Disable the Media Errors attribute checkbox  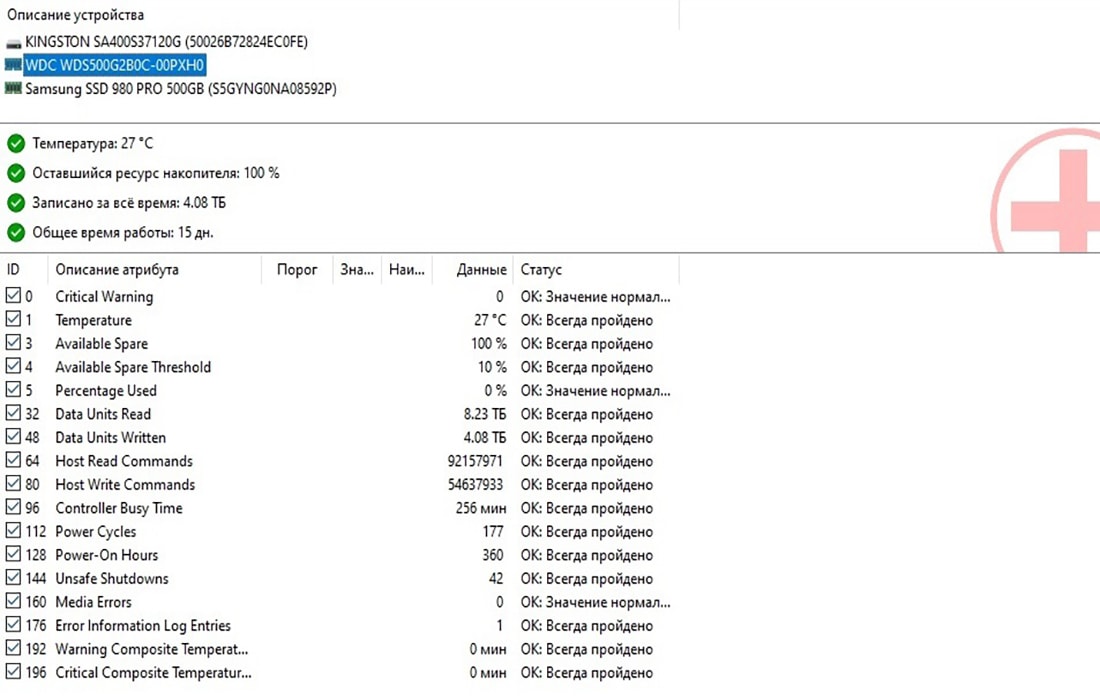click(13, 602)
